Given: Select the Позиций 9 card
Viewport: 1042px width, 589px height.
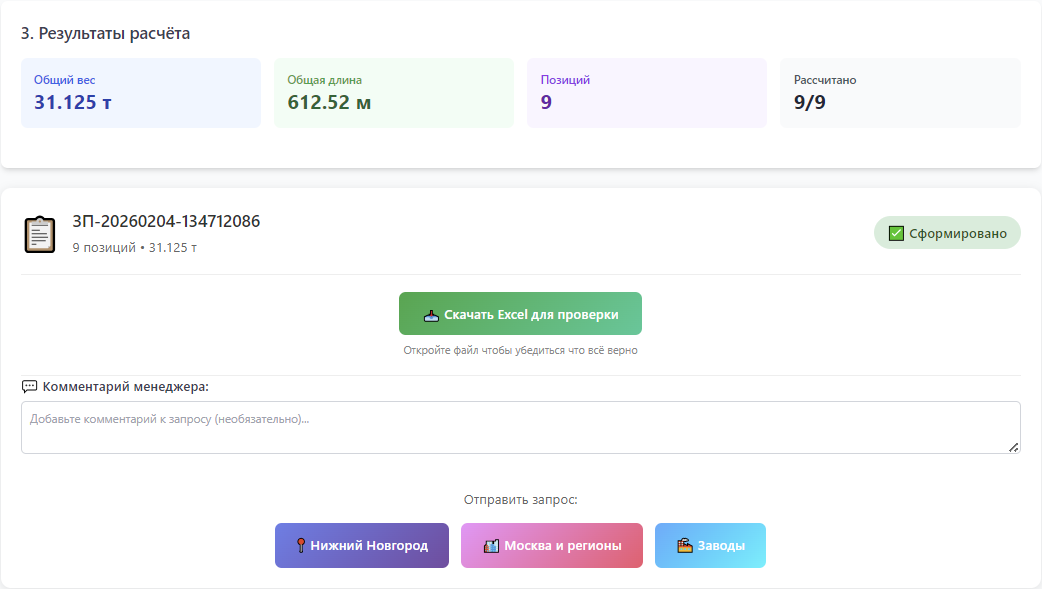Looking at the screenshot, I should 647,93.
